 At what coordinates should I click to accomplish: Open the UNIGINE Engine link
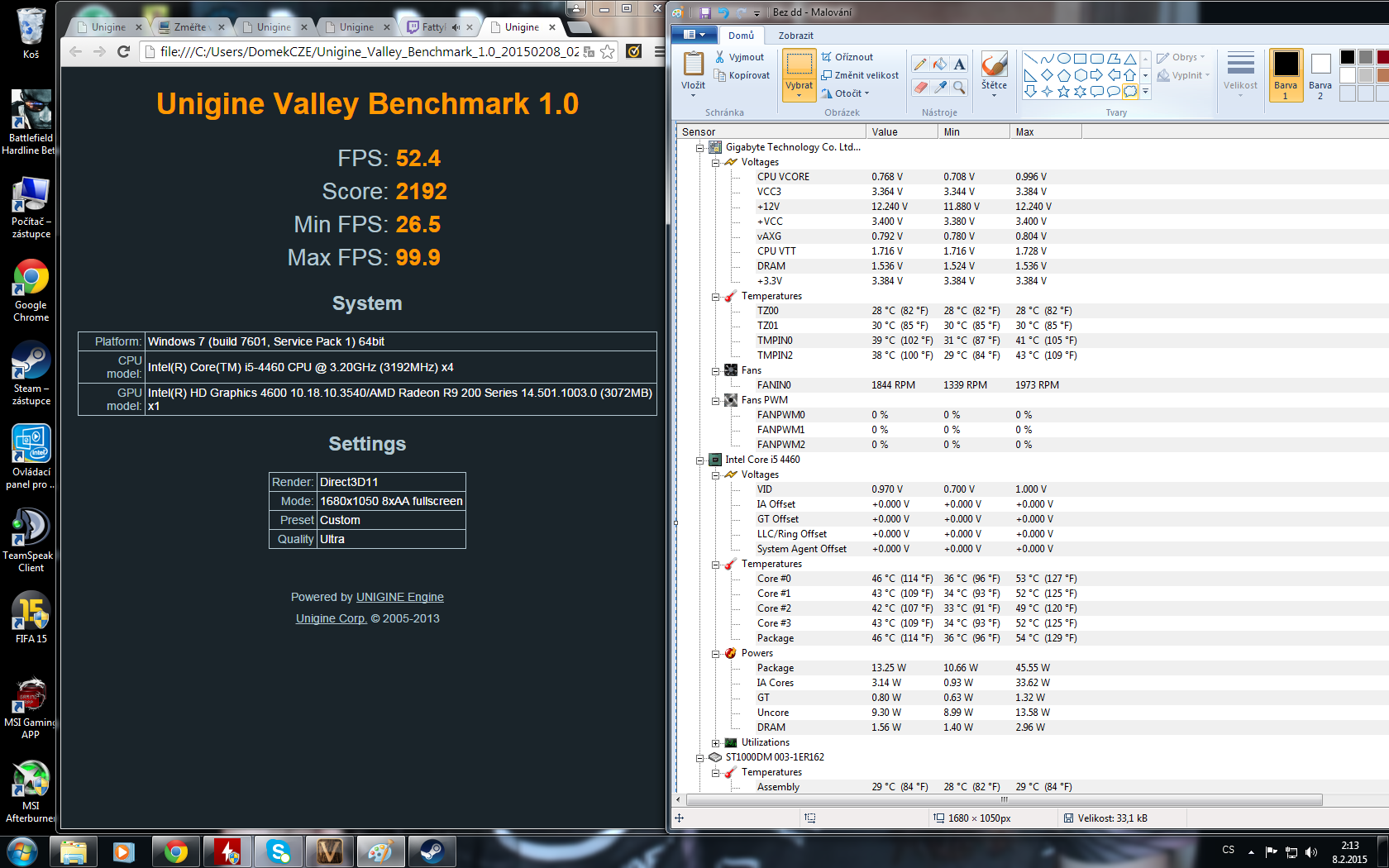(x=399, y=597)
